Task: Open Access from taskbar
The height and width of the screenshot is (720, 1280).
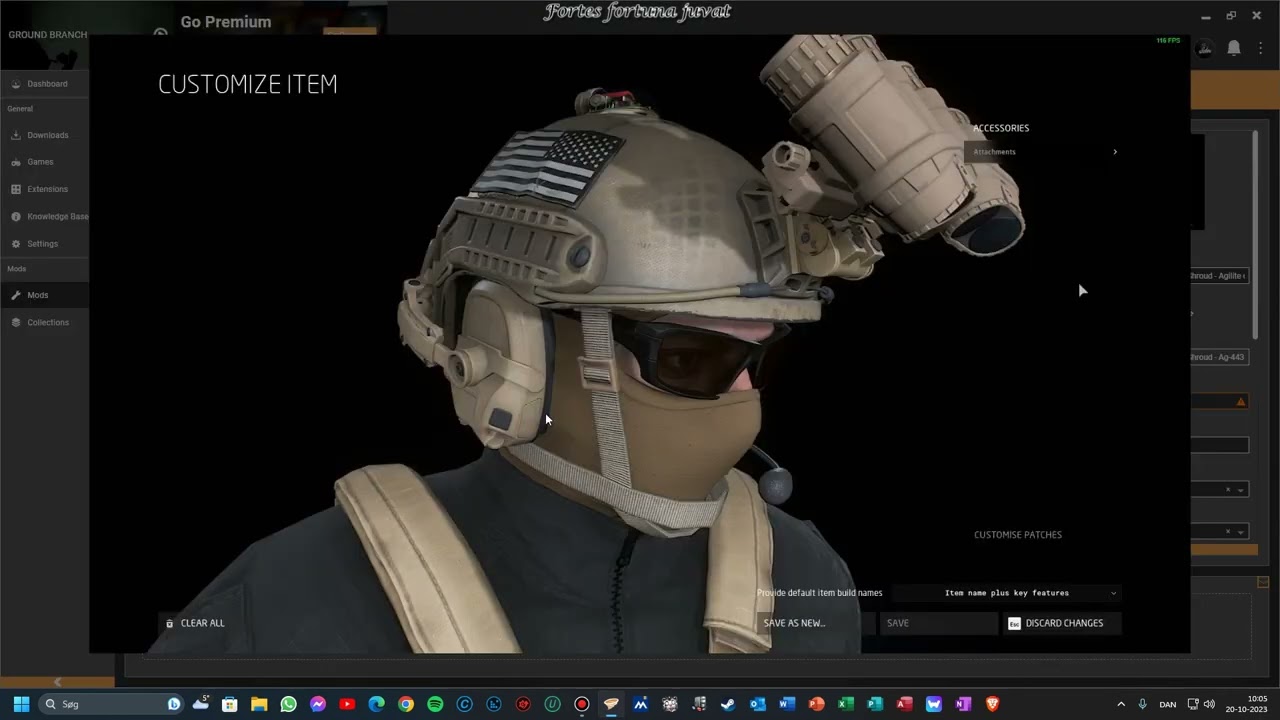Action: [904, 704]
